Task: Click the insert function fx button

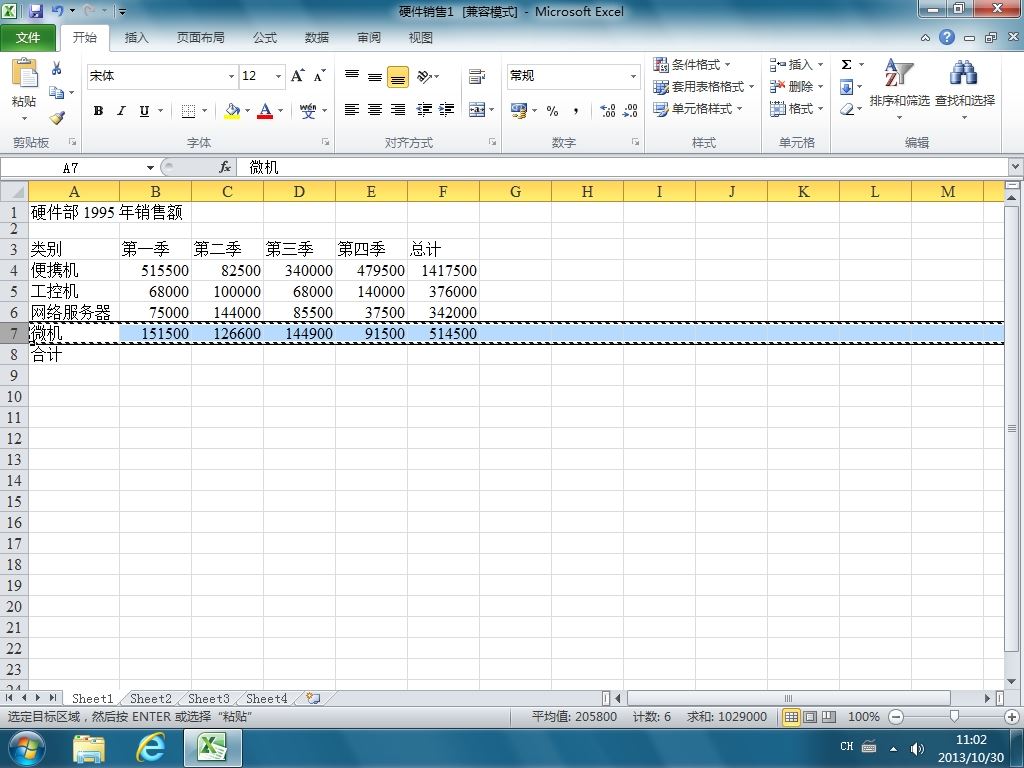Action: 225,168
